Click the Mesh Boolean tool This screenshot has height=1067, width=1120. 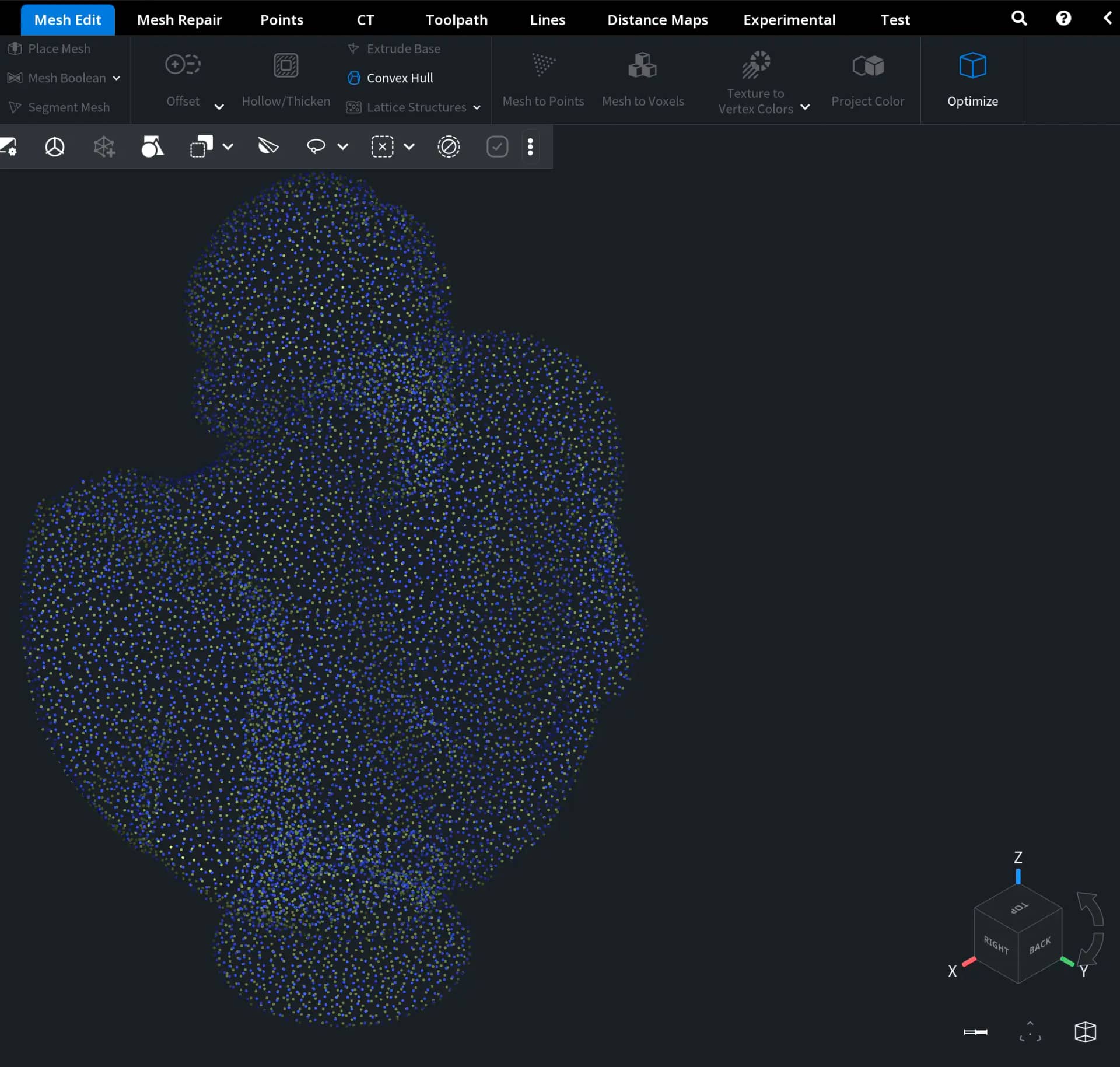[57, 78]
